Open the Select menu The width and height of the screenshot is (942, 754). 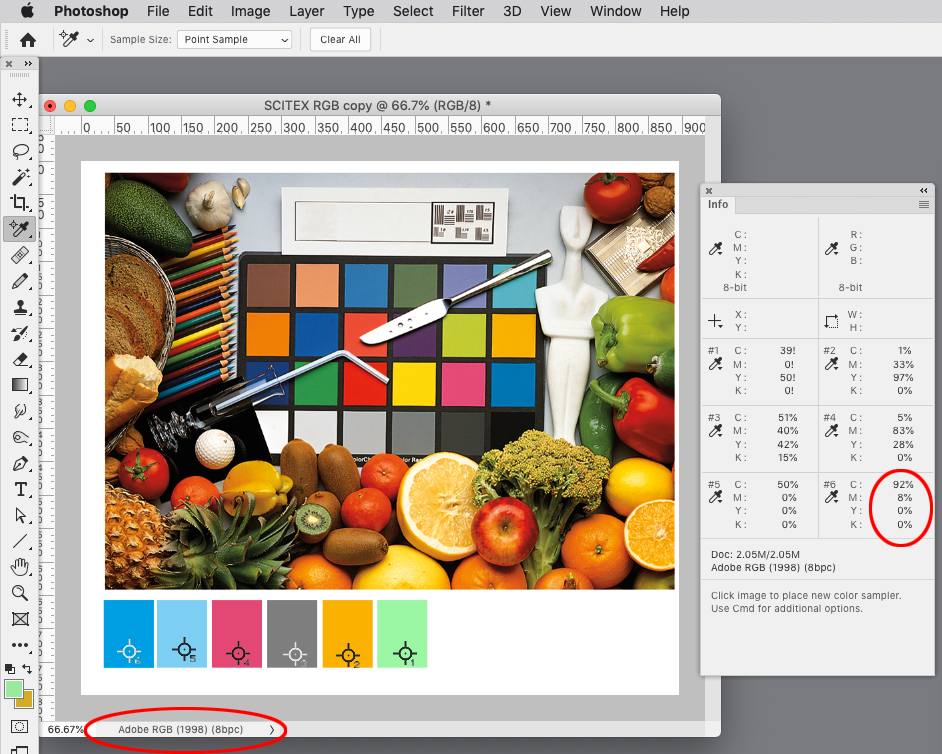coord(413,11)
